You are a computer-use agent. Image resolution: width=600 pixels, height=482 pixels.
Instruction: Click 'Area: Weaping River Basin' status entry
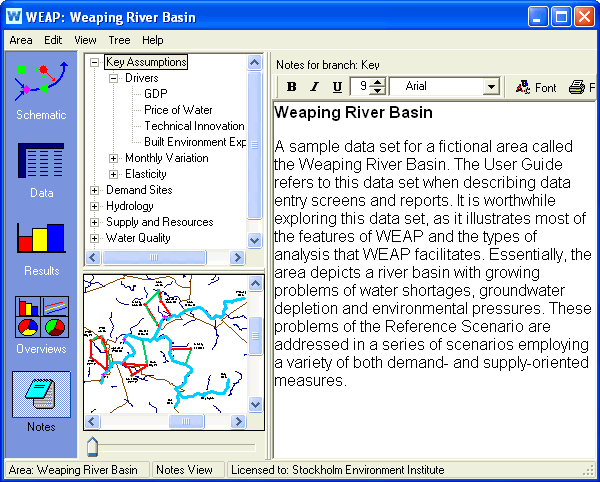coord(73,470)
